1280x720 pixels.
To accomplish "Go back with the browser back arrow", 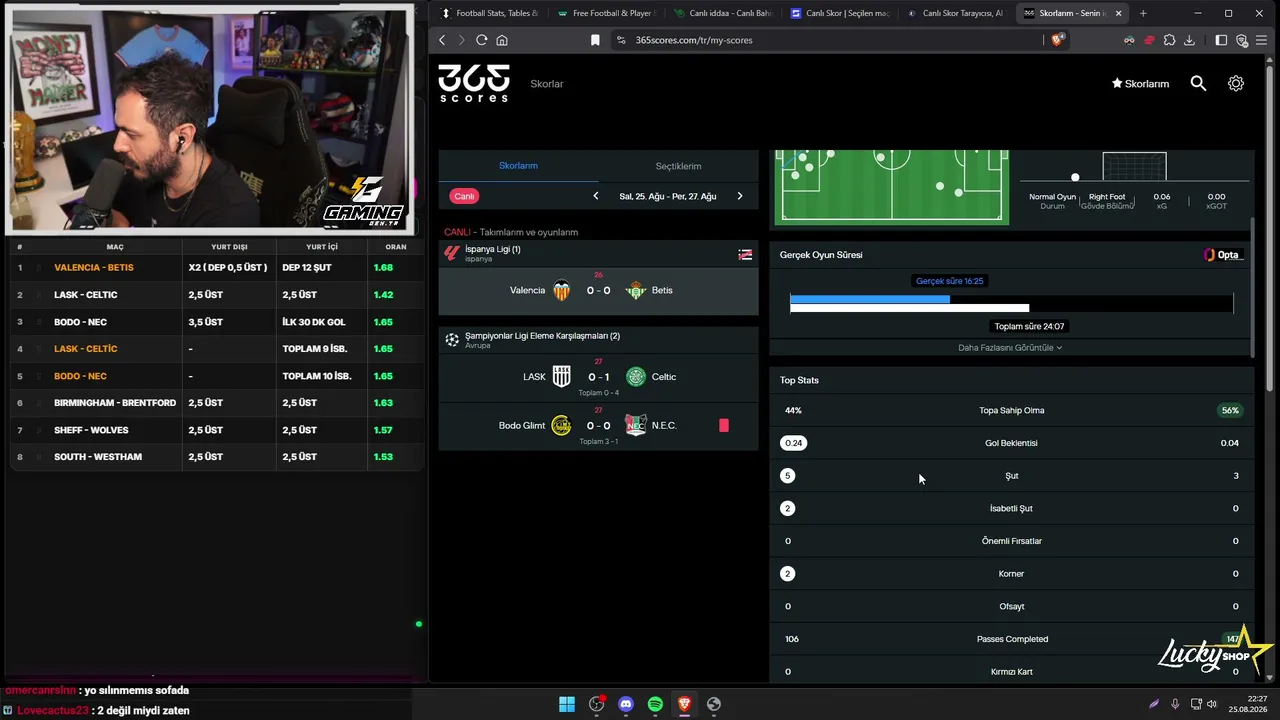I will (x=442, y=40).
